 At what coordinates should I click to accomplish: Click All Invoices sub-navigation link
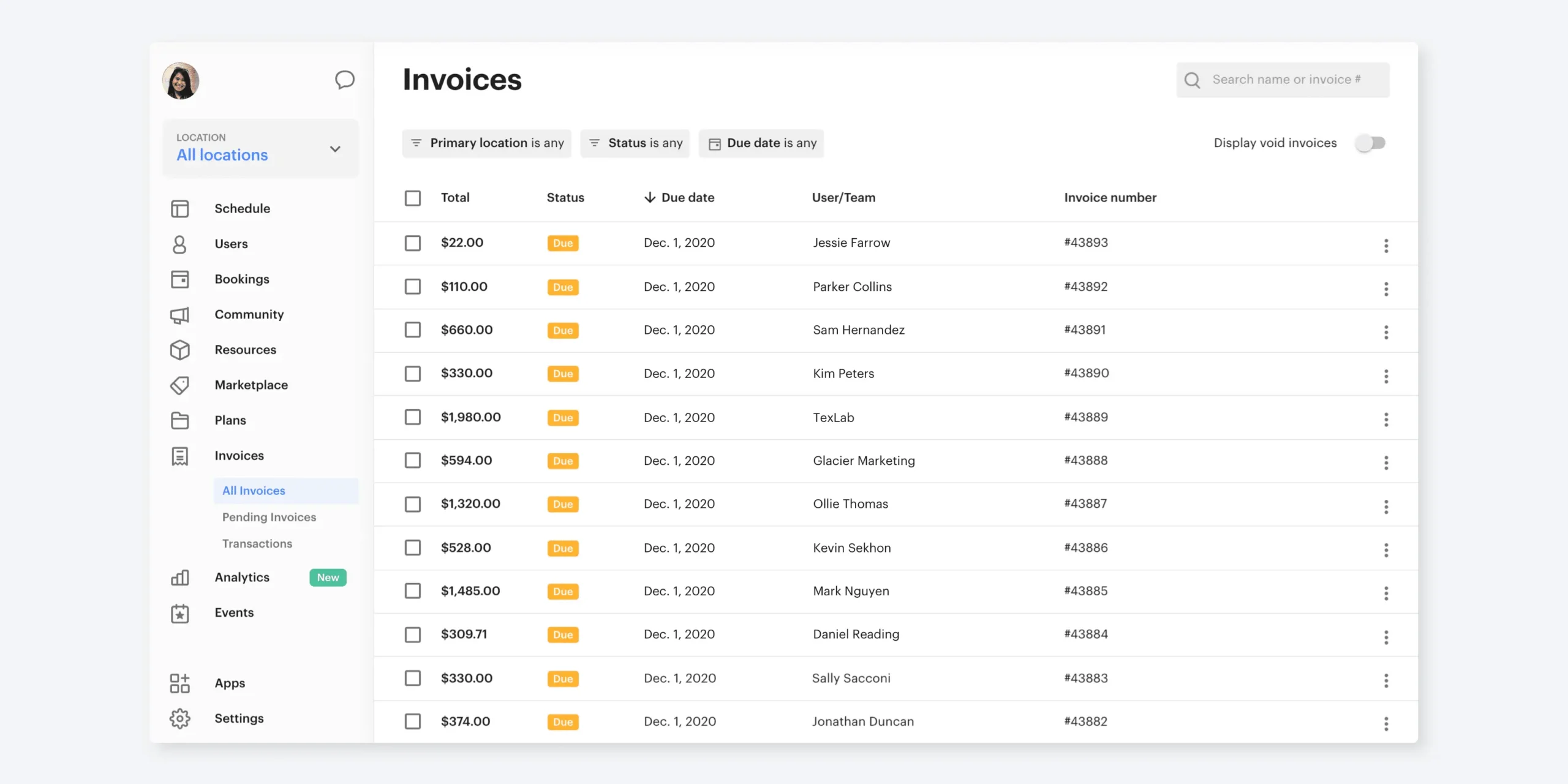(x=254, y=491)
